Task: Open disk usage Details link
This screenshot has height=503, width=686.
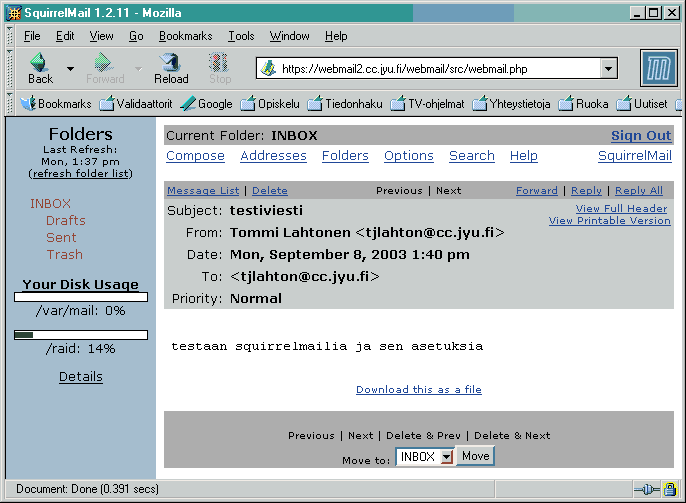Action: tap(80, 377)
